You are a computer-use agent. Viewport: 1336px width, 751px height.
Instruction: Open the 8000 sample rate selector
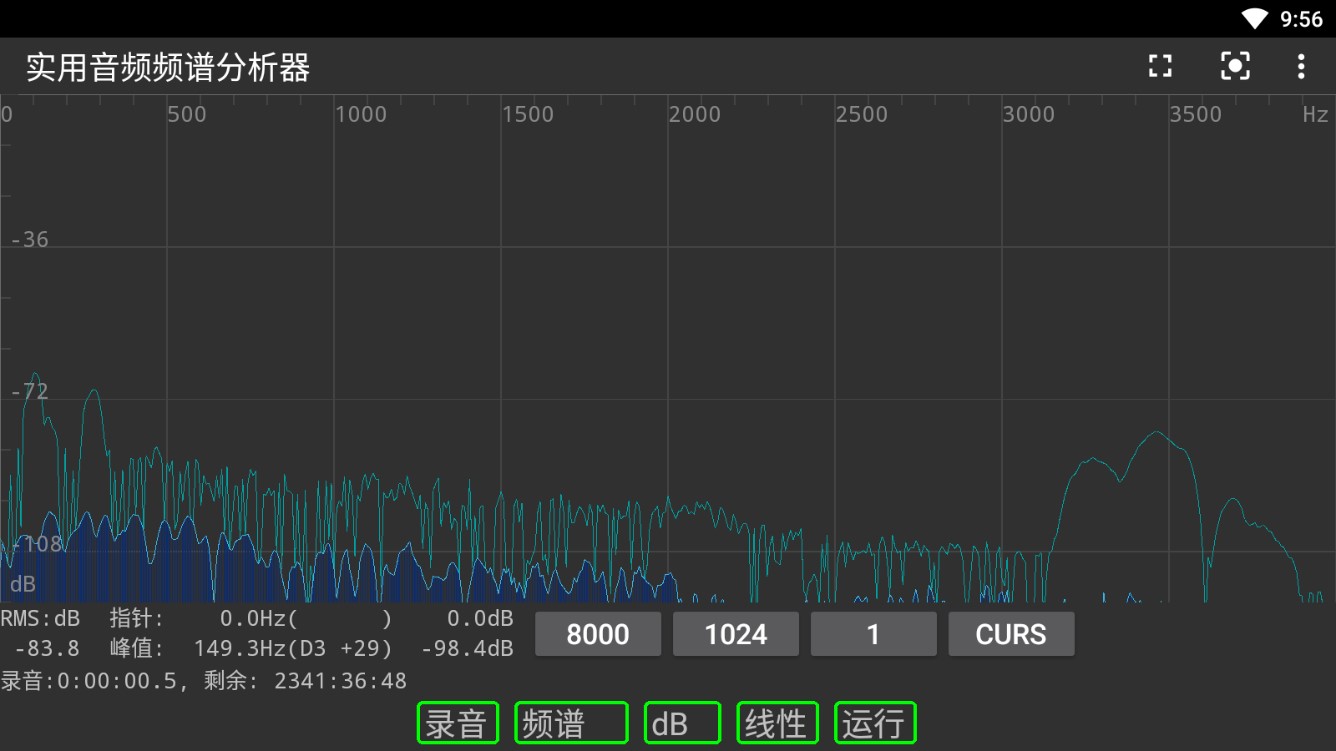point(598,634)
